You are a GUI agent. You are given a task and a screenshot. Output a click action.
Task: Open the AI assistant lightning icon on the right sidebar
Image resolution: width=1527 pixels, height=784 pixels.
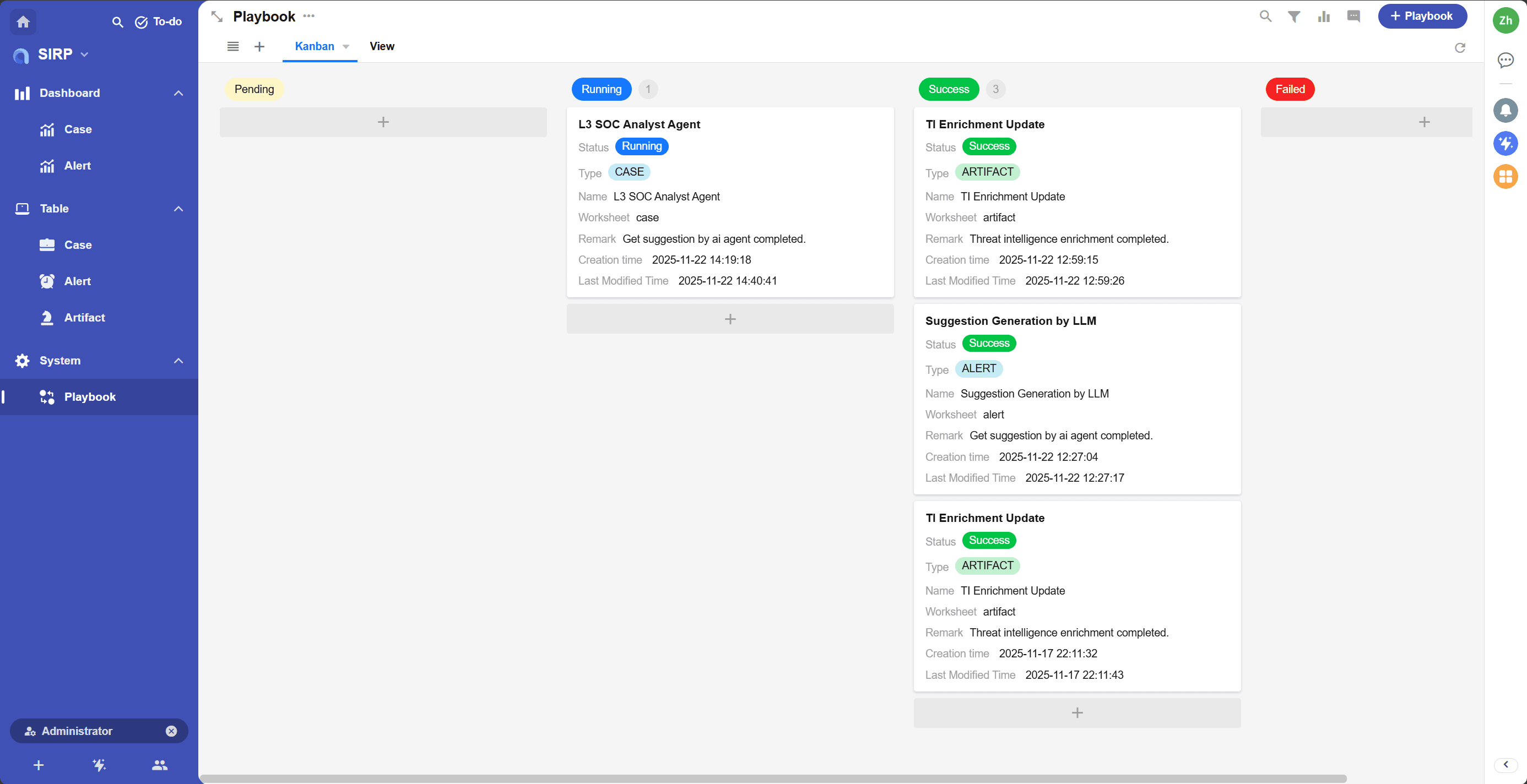click(1505, 143)
